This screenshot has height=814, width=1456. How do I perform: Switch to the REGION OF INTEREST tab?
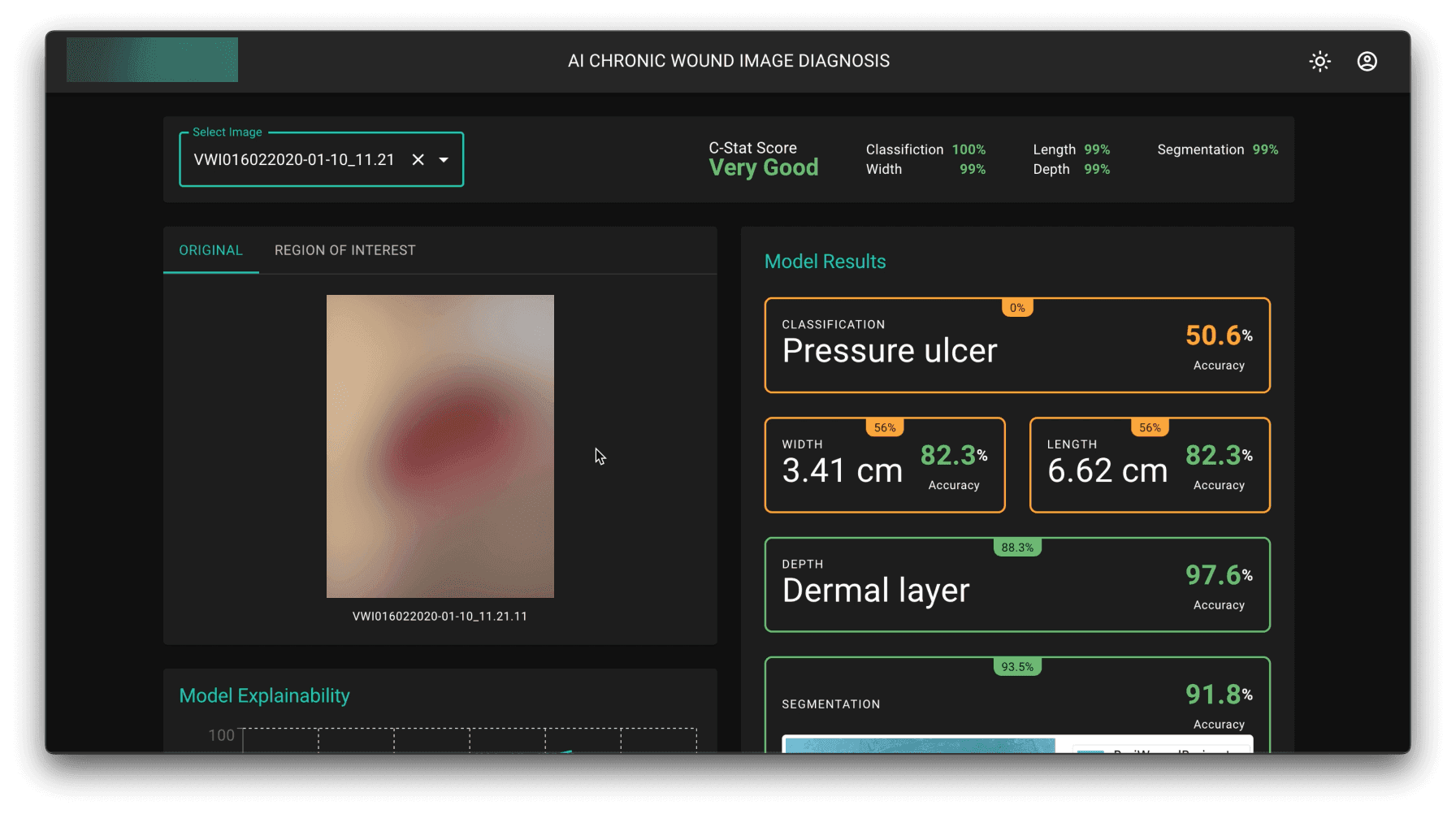point(344,249)
